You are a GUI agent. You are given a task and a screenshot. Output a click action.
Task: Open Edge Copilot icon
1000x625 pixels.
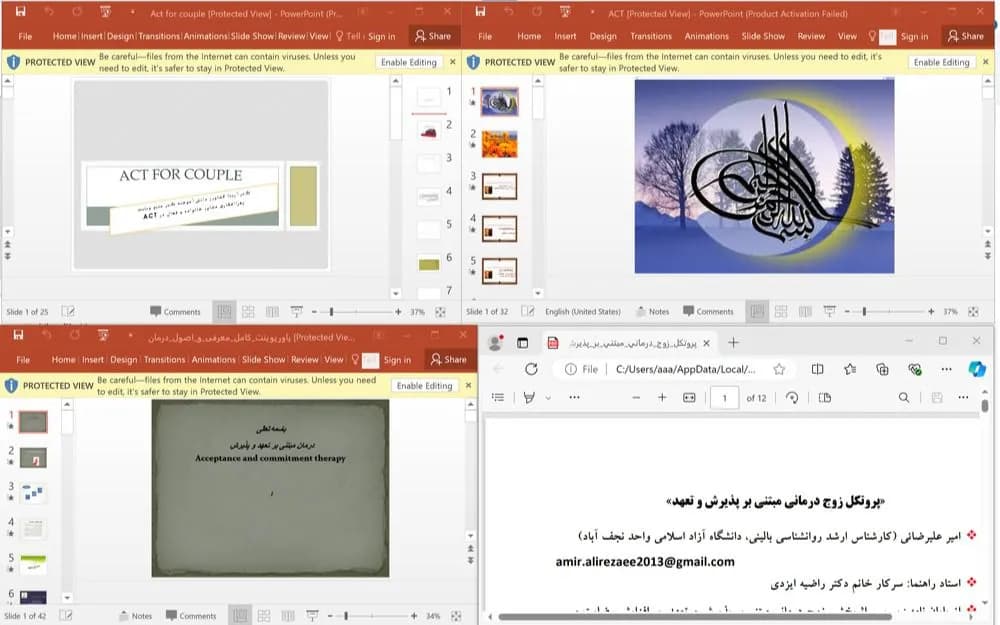(x=977, y=369)
